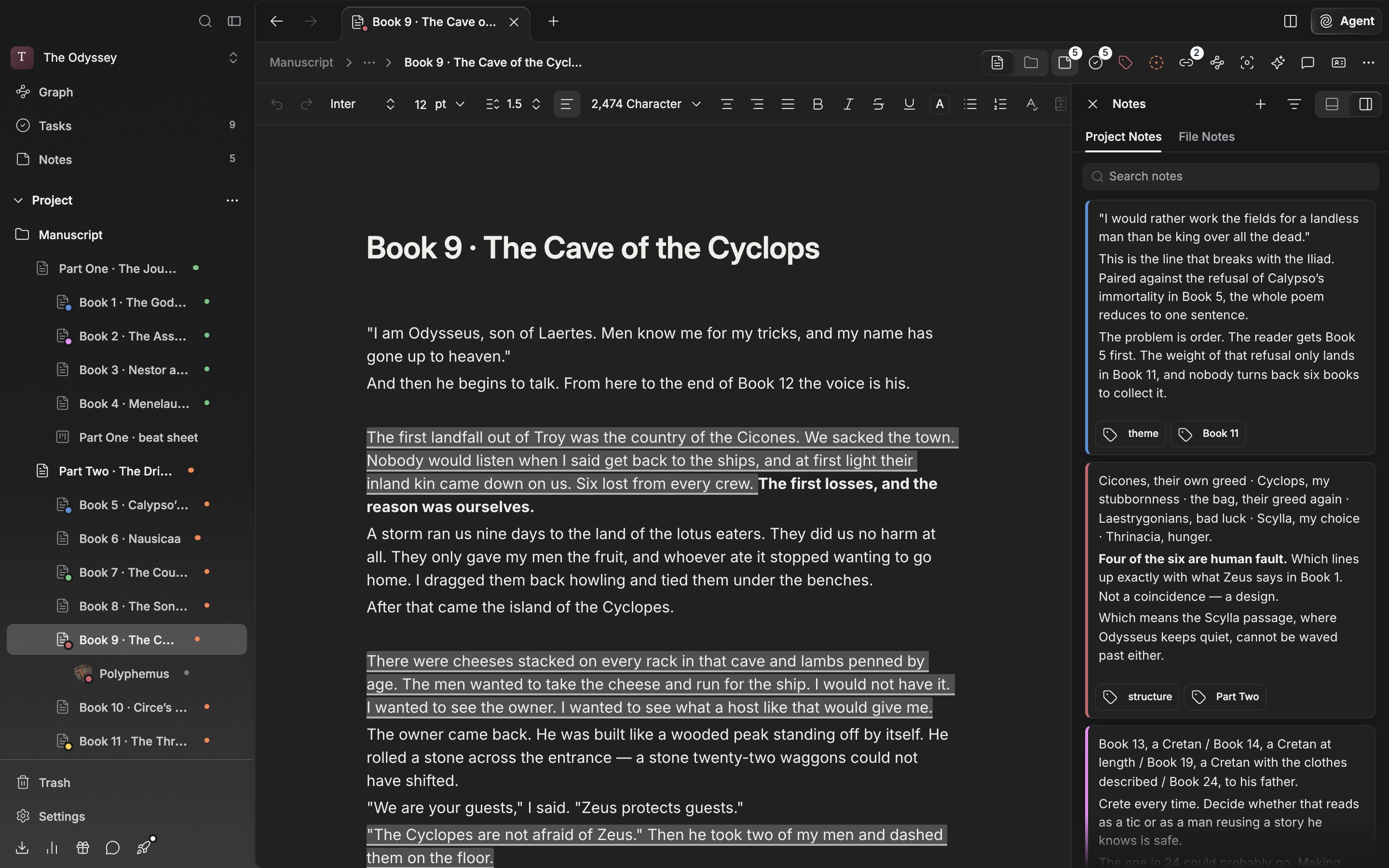
Task: Run the spell check A icon
Action: pyautogui.click(x=1032, y=104)
